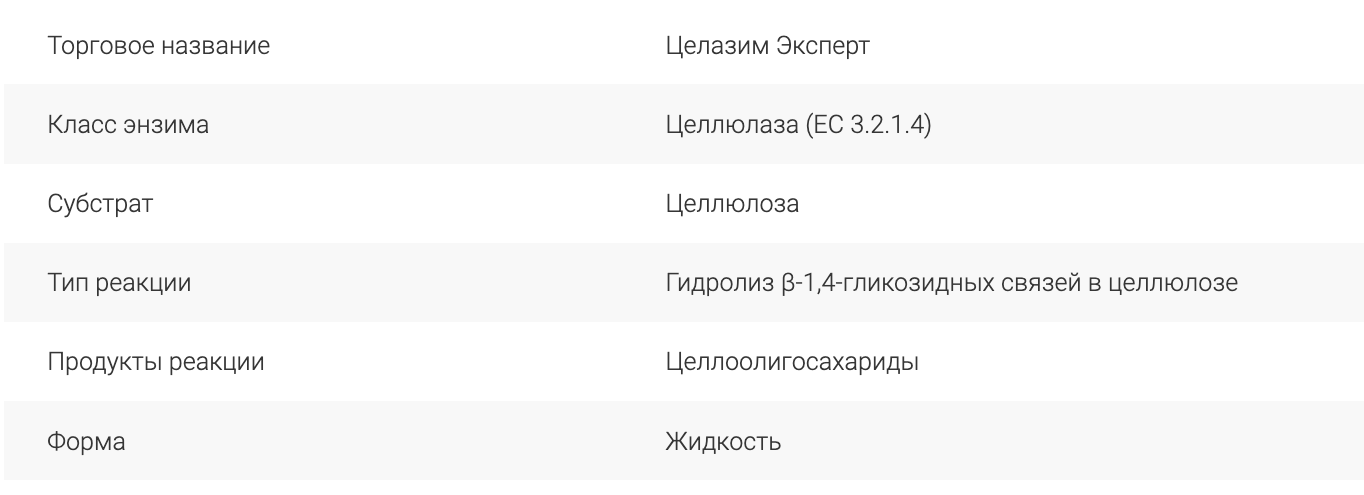Select the 'Целлоолигосахариды' products value
Screen dimensions: 1364x495
792,362
